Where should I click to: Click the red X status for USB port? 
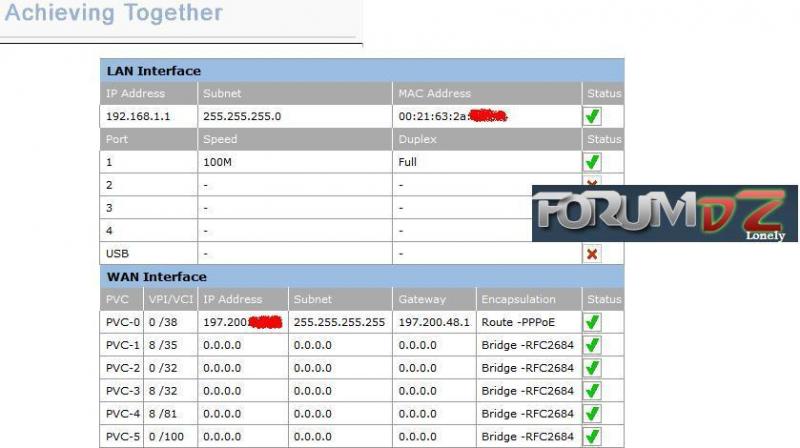[592, 254]
